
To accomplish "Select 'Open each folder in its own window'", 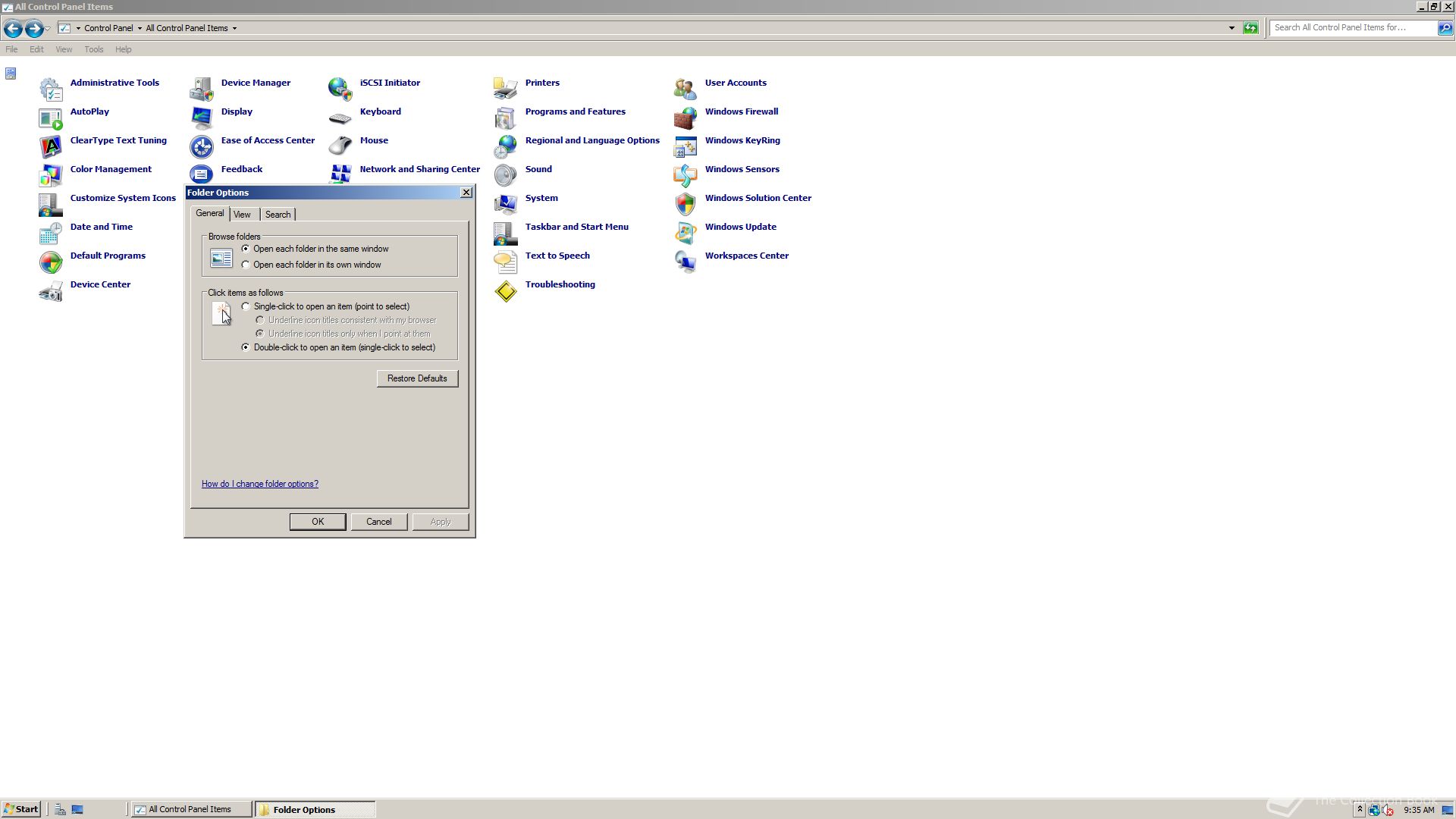I will click(x=246, y=265).
